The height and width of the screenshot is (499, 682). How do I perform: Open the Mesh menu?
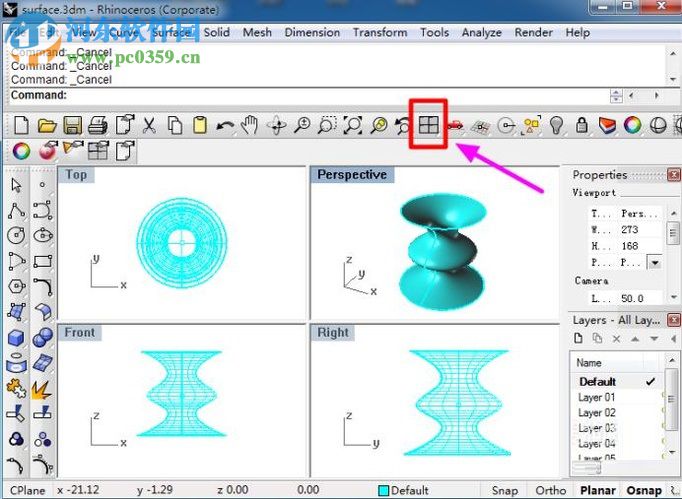(x=257, y=32)
